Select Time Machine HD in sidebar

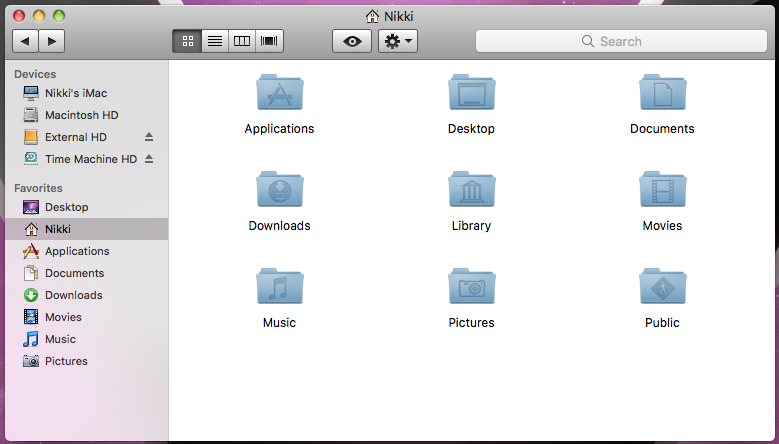[87, 159]
